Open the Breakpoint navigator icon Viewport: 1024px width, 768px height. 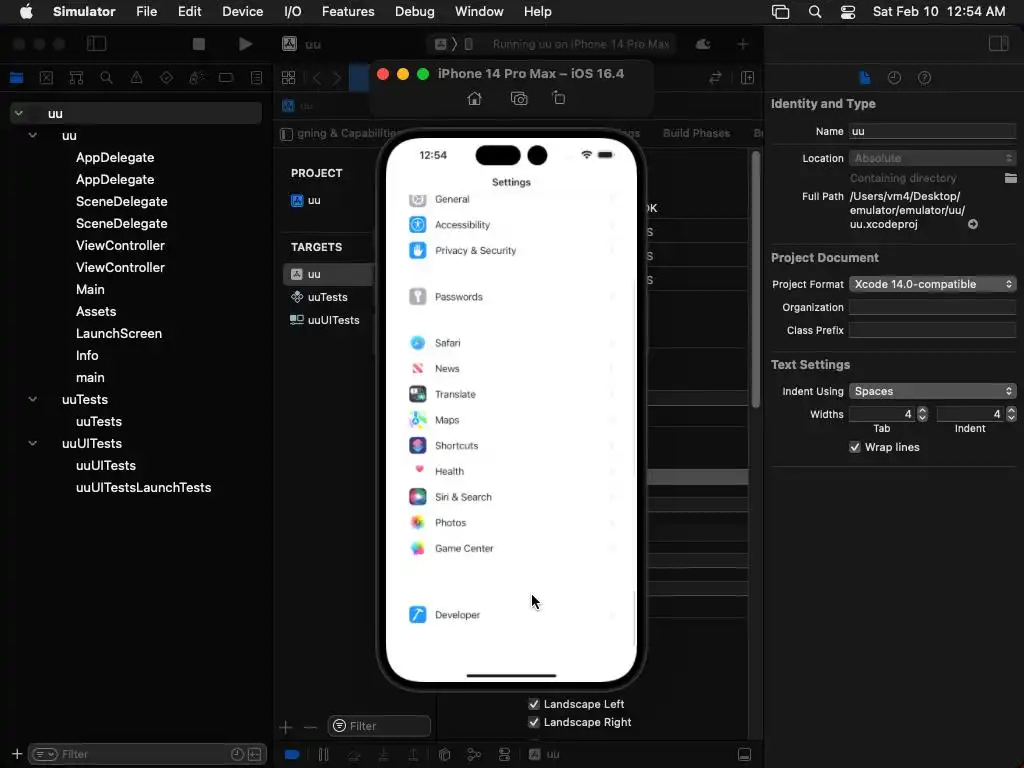[226, 78]
